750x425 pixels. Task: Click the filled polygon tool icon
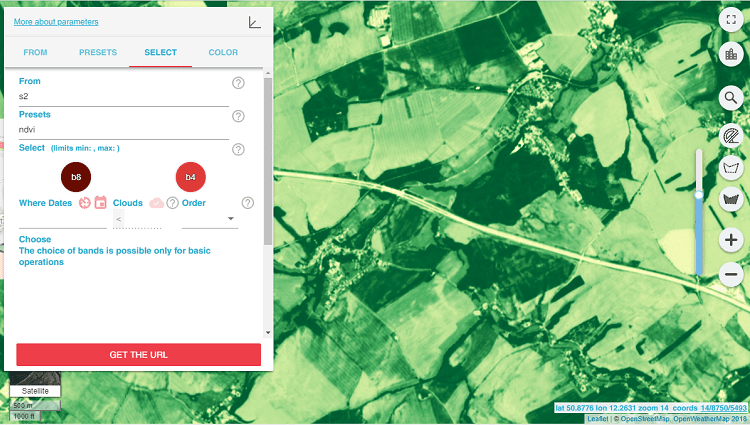[731, 199]
